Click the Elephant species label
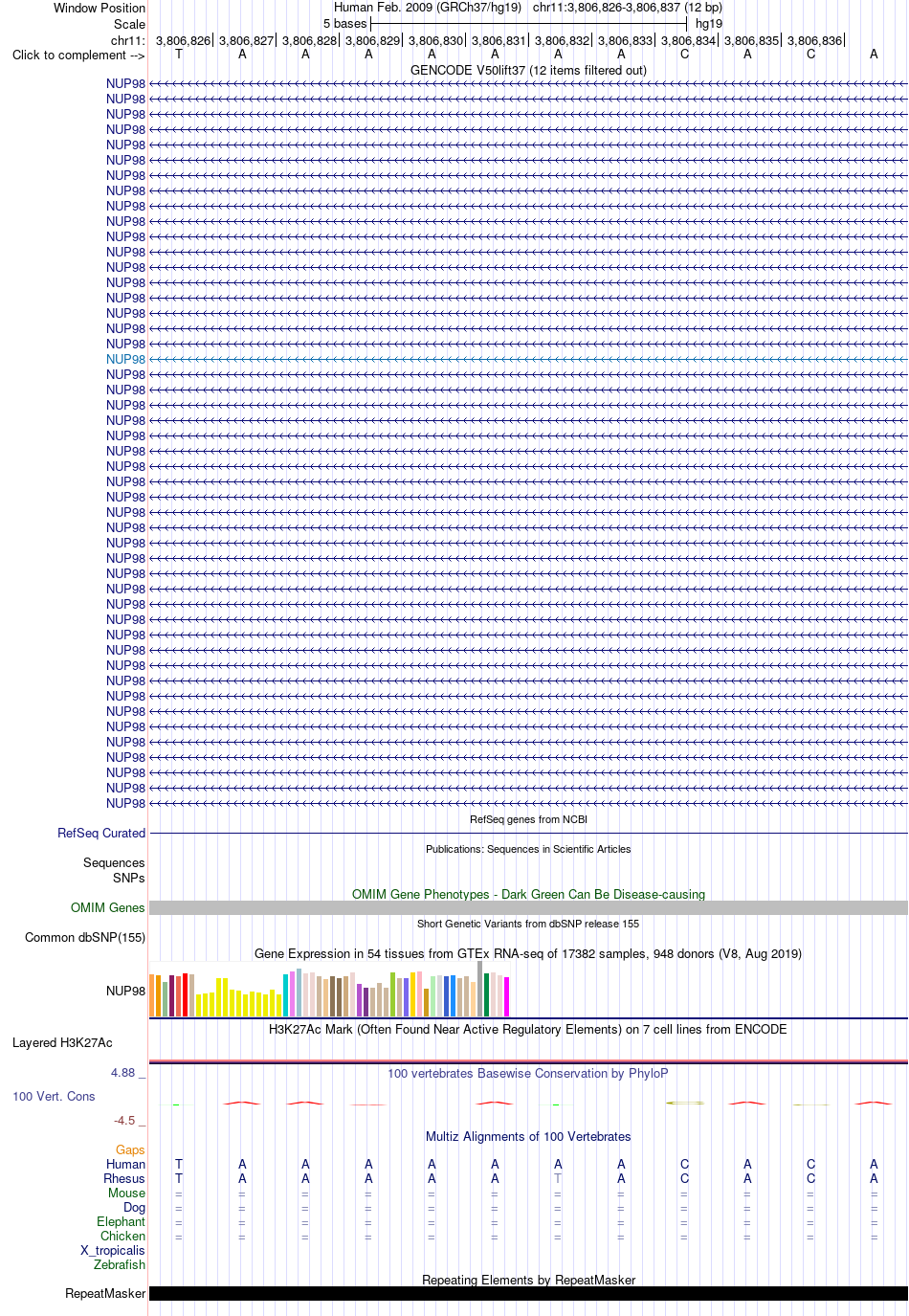 tap(121, 1222)
